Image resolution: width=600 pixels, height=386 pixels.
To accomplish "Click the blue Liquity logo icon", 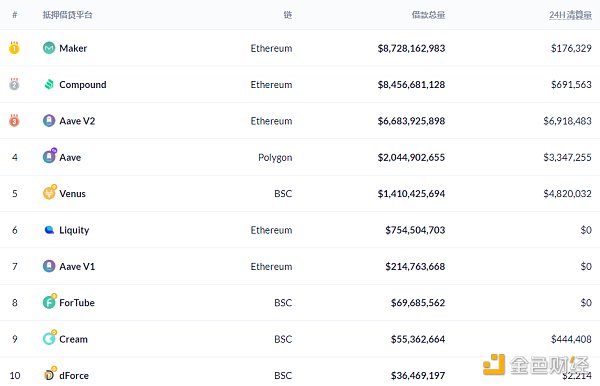I will point(49,230).
